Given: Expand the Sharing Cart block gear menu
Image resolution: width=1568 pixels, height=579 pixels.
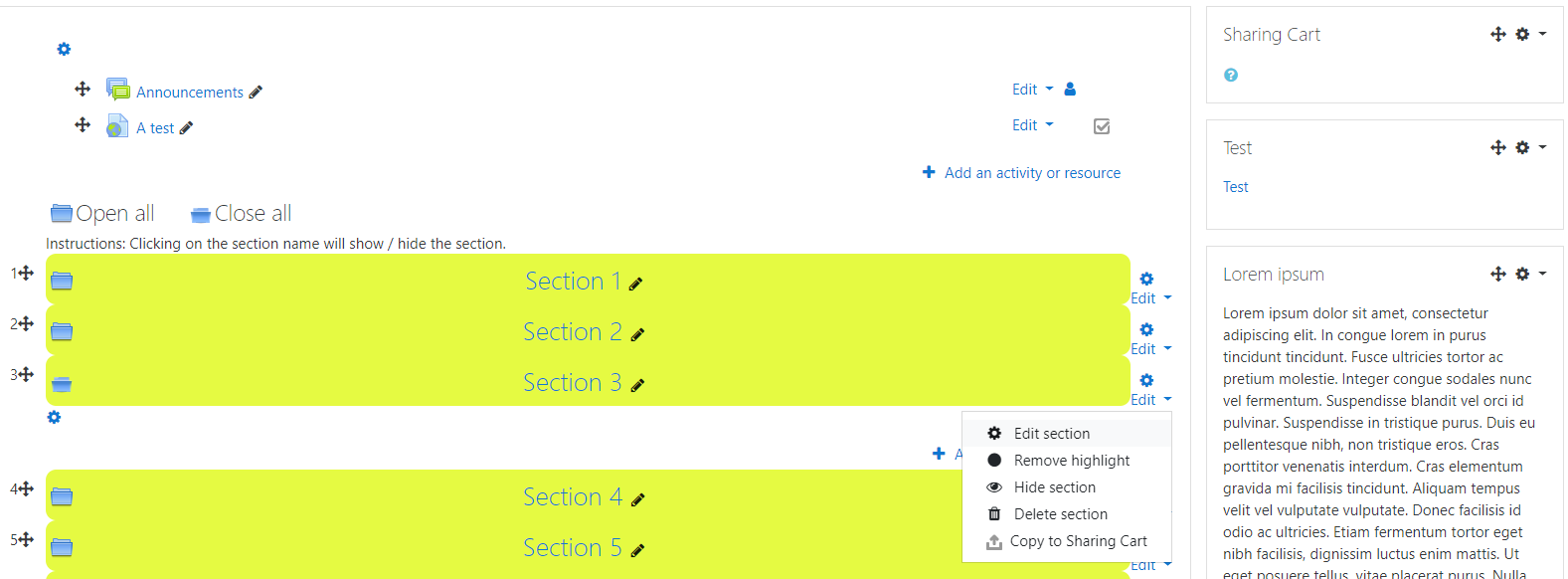Looking at the screenshot, I should coord(1530,34).
